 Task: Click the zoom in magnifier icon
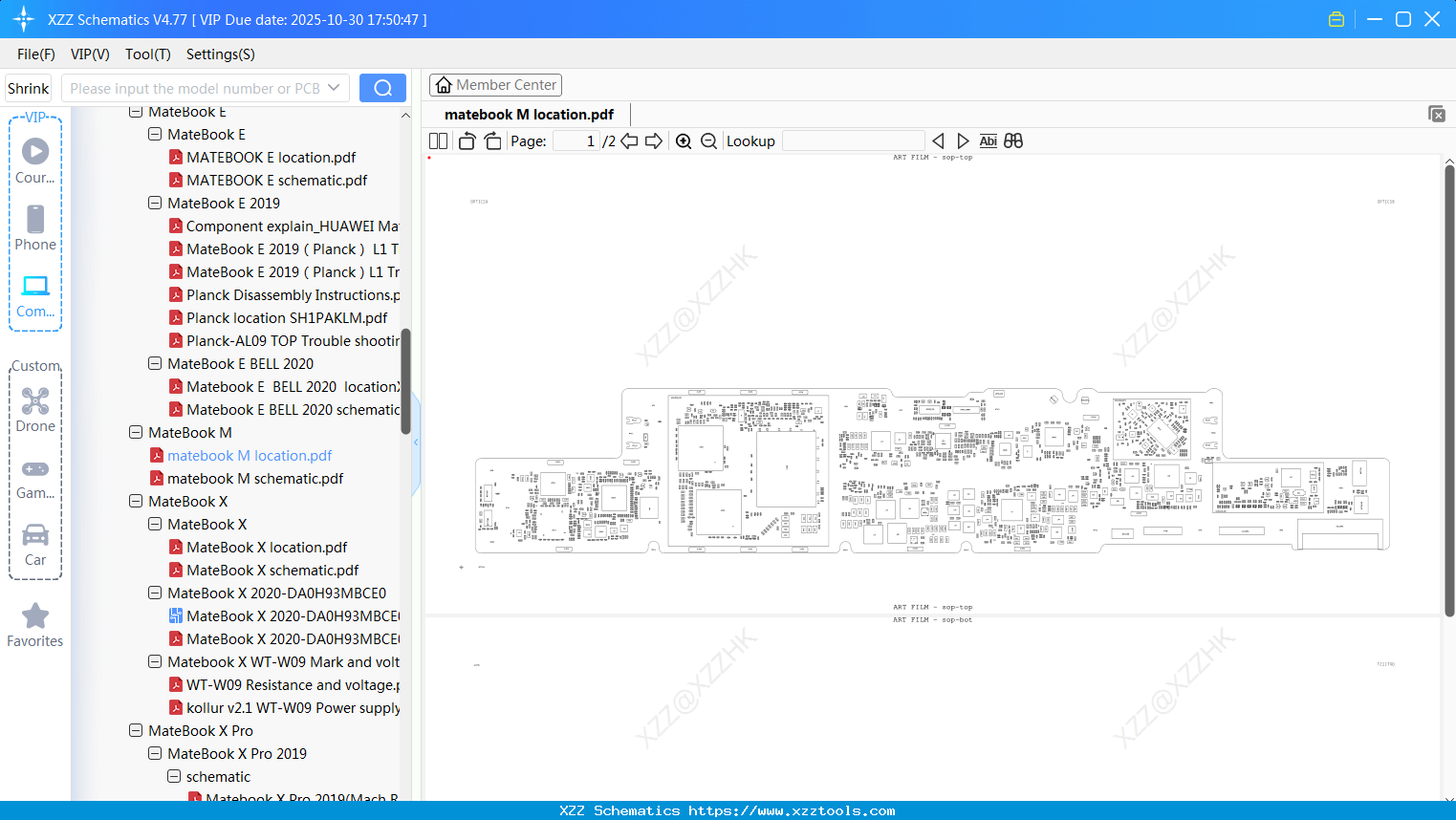[x=684, y=141]
